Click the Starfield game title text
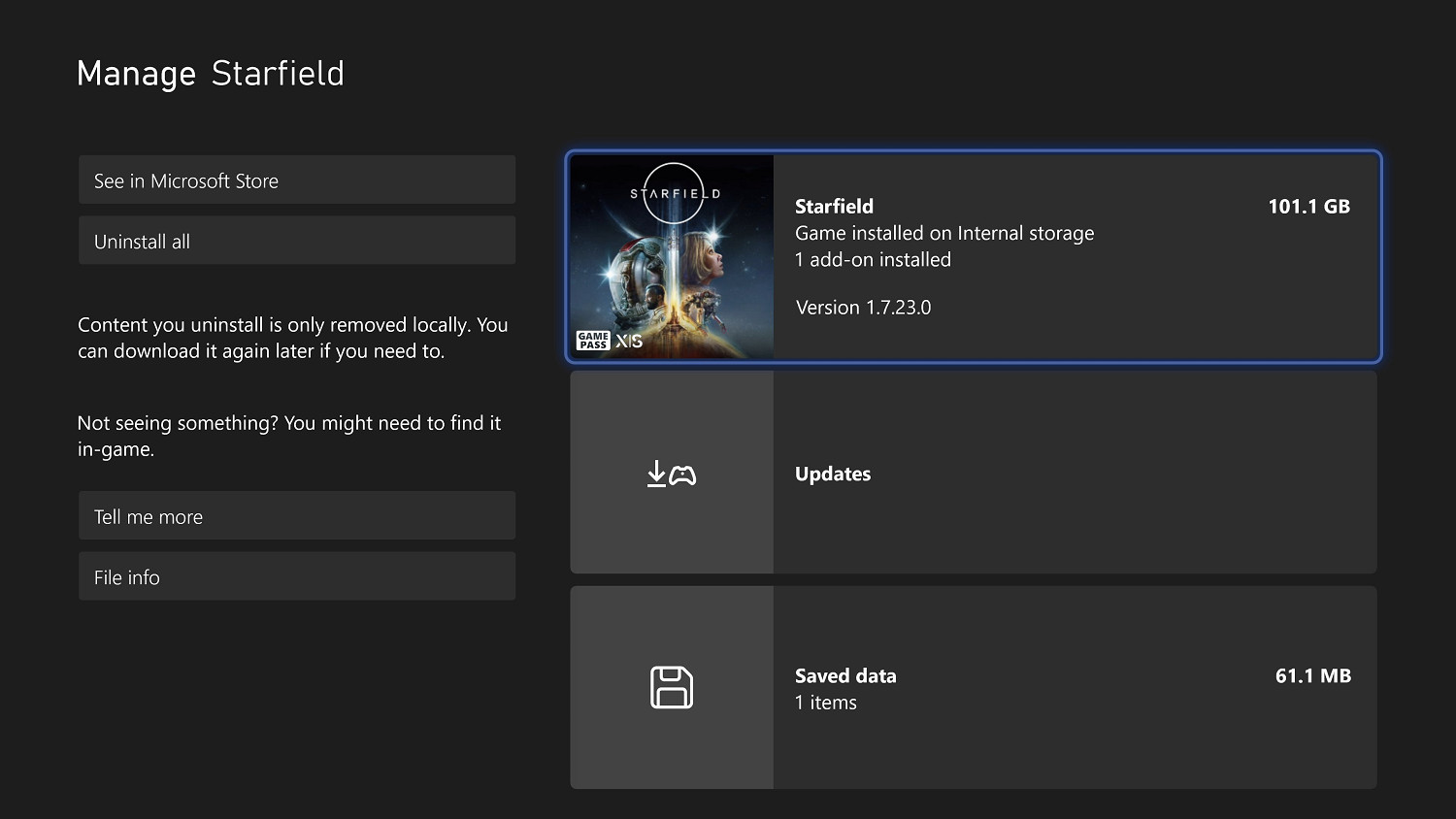 tap(834, 206)
